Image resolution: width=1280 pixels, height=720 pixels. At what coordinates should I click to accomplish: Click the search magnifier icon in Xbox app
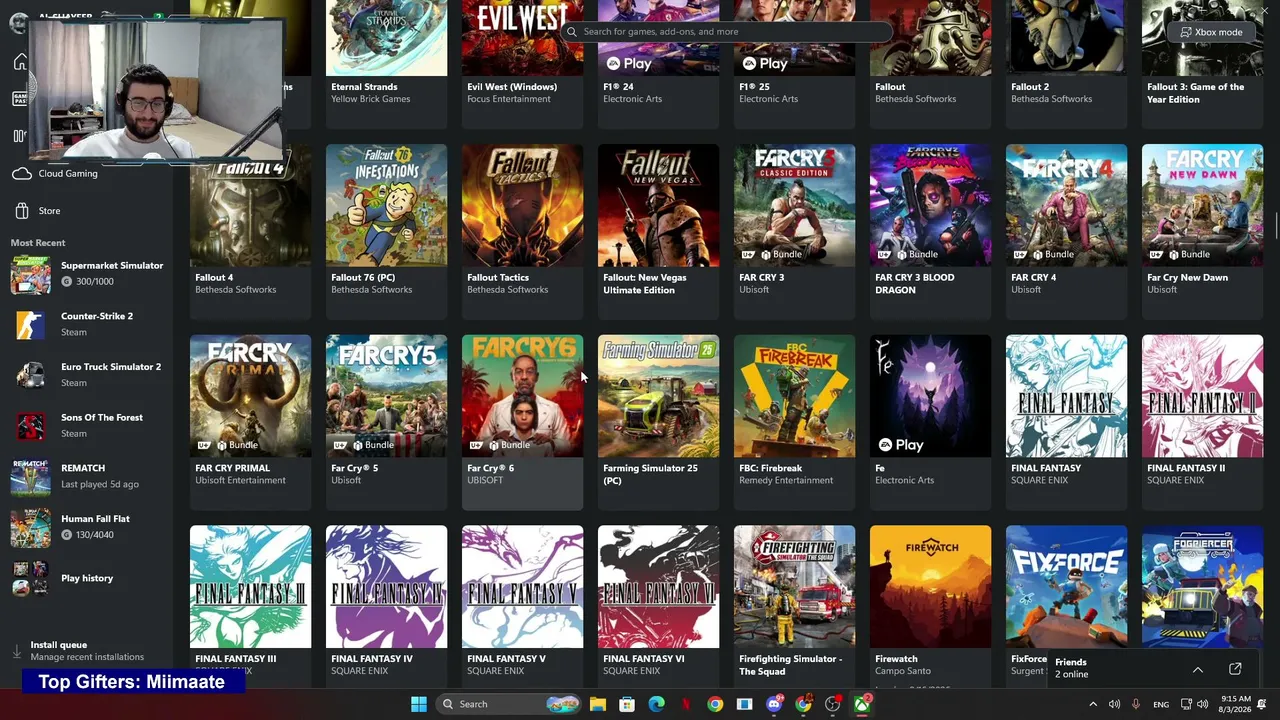coord(572,32)
